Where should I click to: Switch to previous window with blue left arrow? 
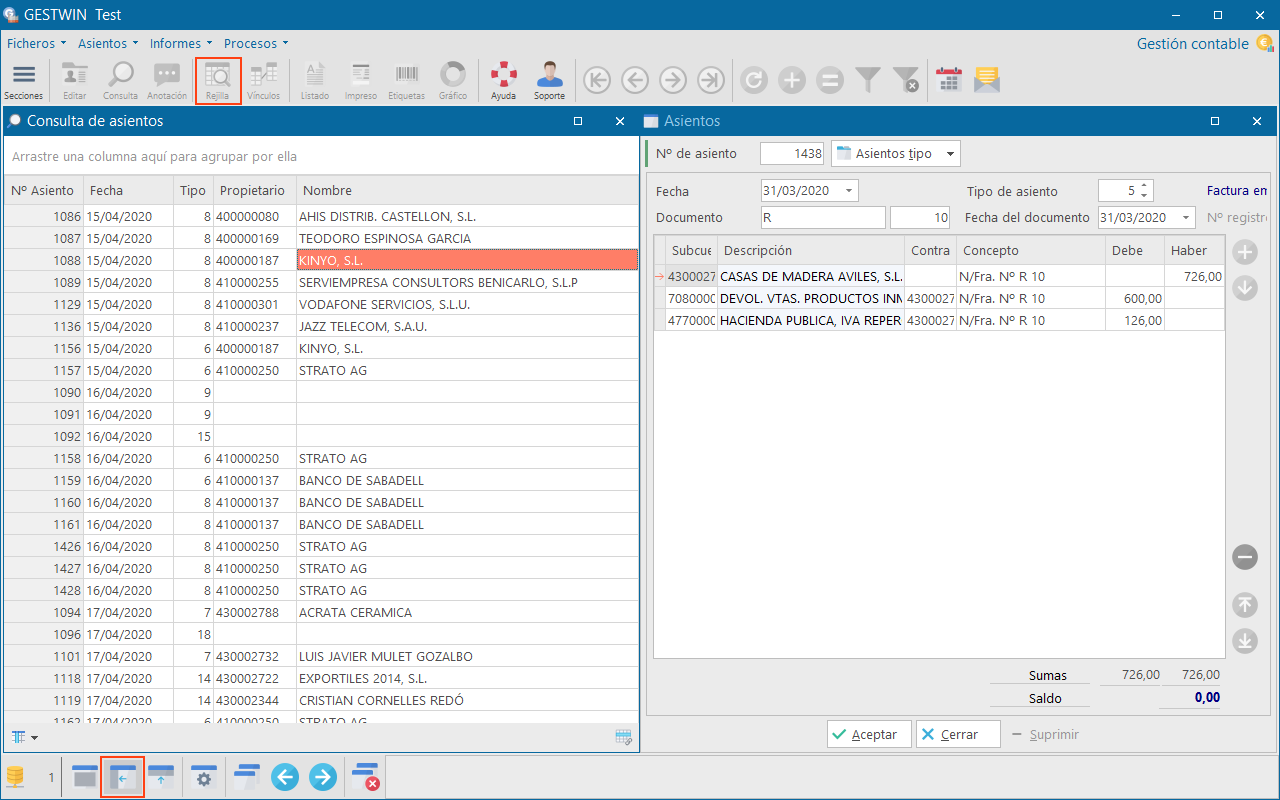click(x=285, y=777)
